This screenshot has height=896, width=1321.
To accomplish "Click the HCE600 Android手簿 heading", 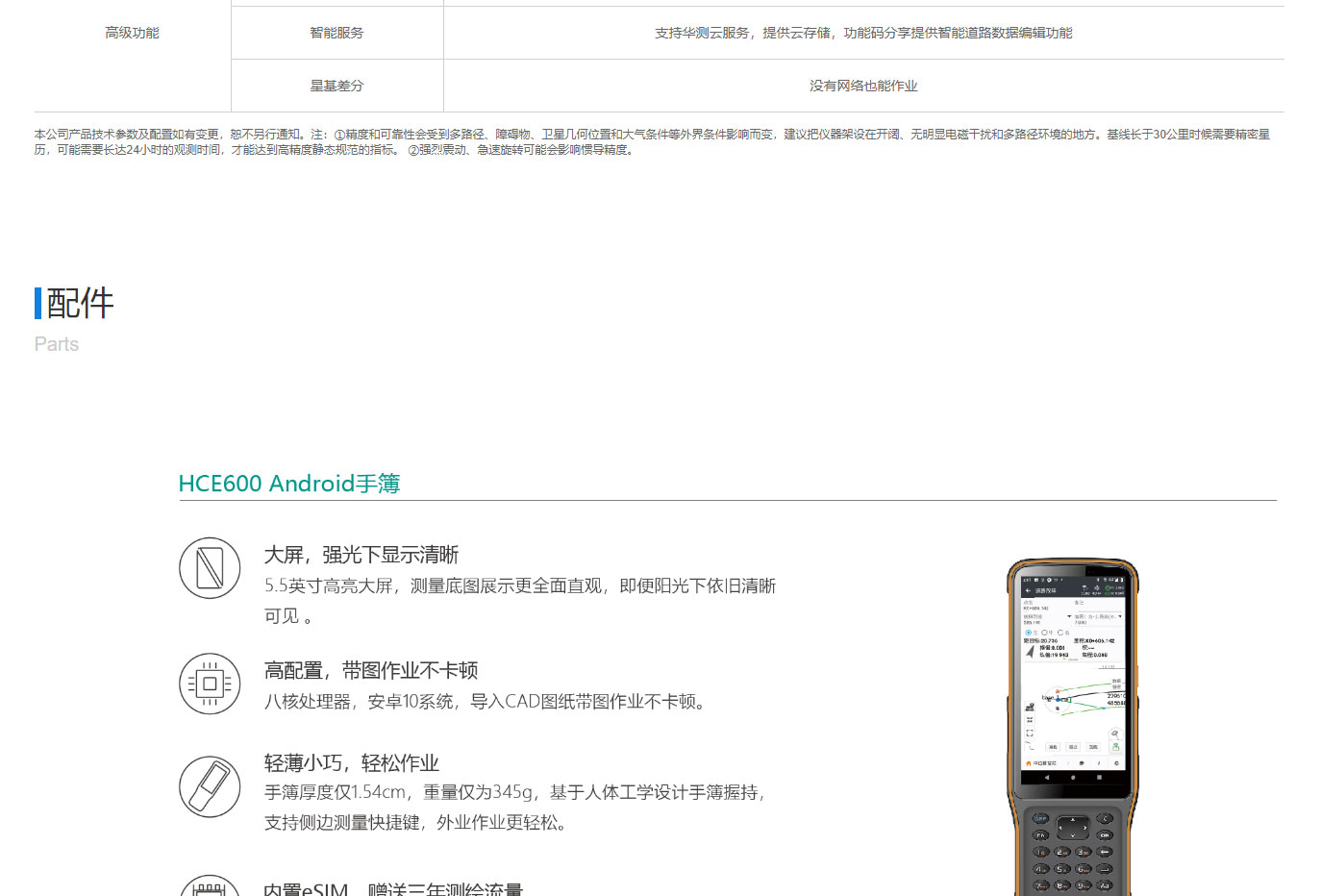I will pos(289,484).
